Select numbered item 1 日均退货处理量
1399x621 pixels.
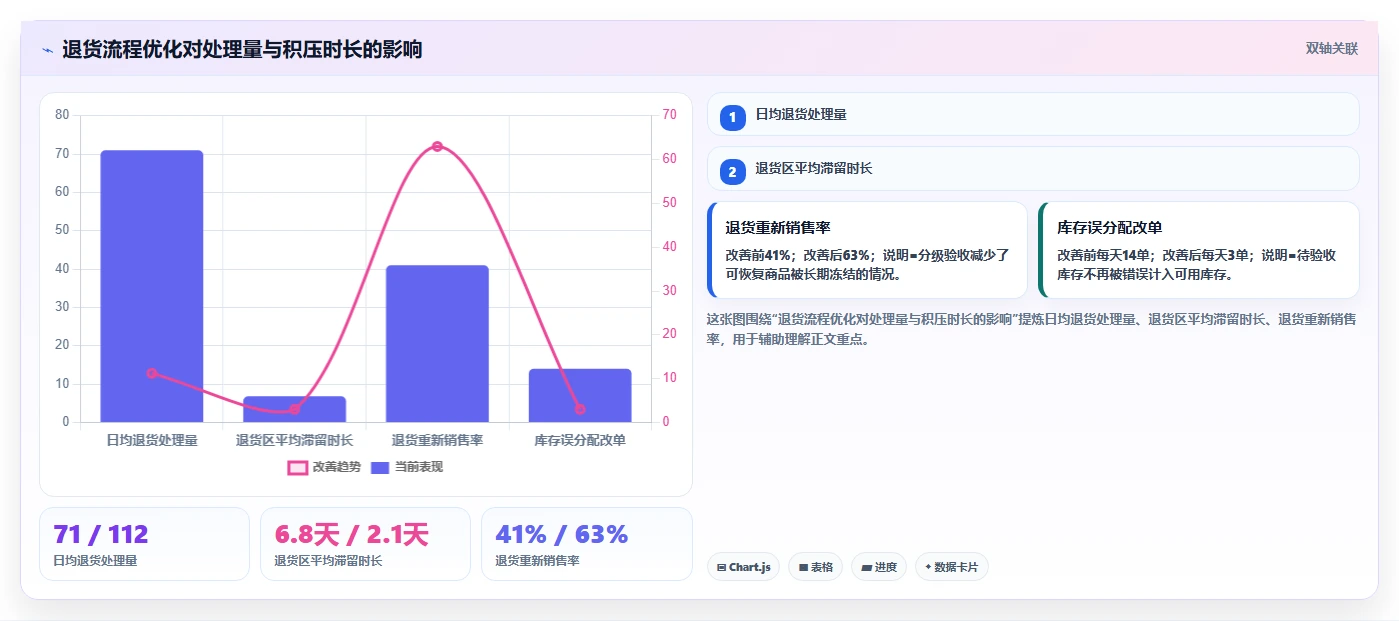tap(1033, 115)
